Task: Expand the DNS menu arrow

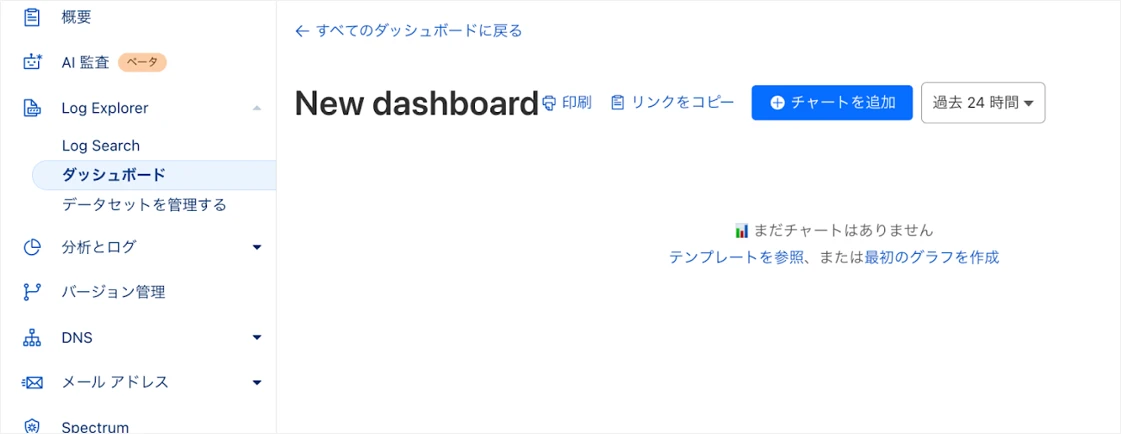Action: (x=257, y=338)
